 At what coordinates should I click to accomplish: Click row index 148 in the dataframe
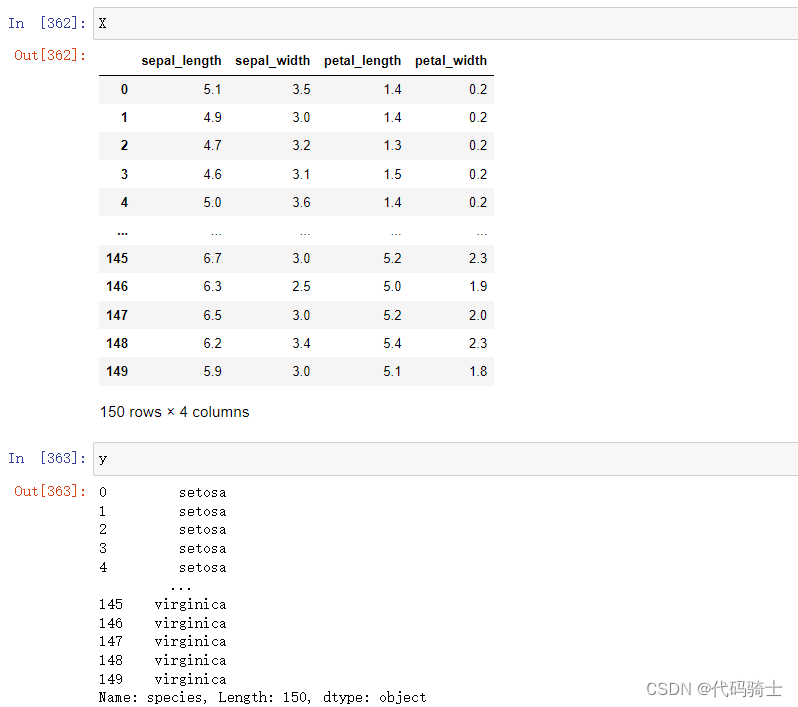coord(117,344)
